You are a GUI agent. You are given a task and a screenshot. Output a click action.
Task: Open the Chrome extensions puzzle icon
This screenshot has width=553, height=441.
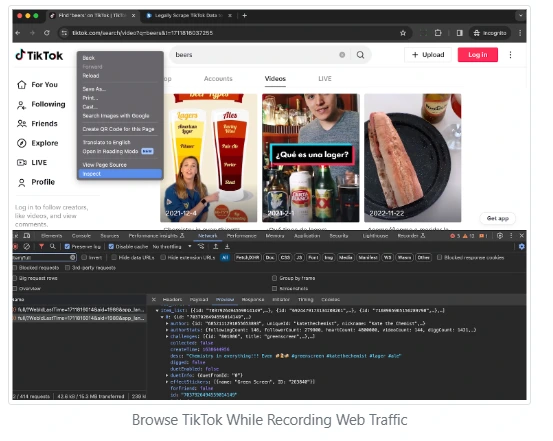(438, 33)
